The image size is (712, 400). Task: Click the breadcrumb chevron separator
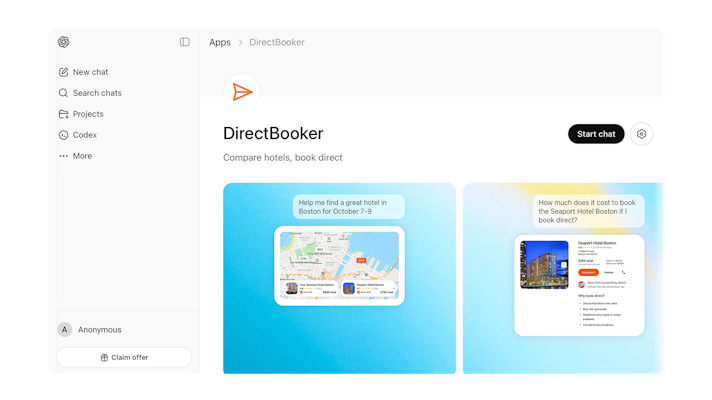tap(240, 42)
